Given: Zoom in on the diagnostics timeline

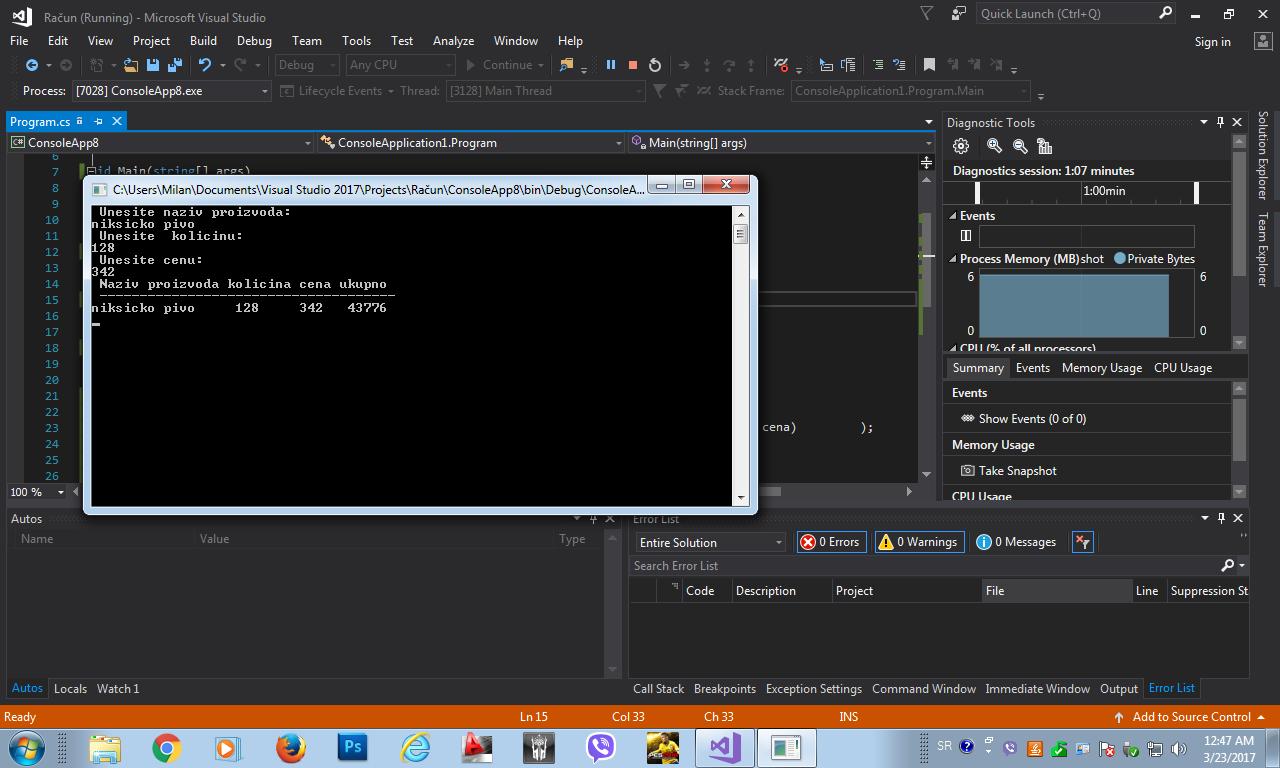Looking at the screenshot, I should click(994, 146).
